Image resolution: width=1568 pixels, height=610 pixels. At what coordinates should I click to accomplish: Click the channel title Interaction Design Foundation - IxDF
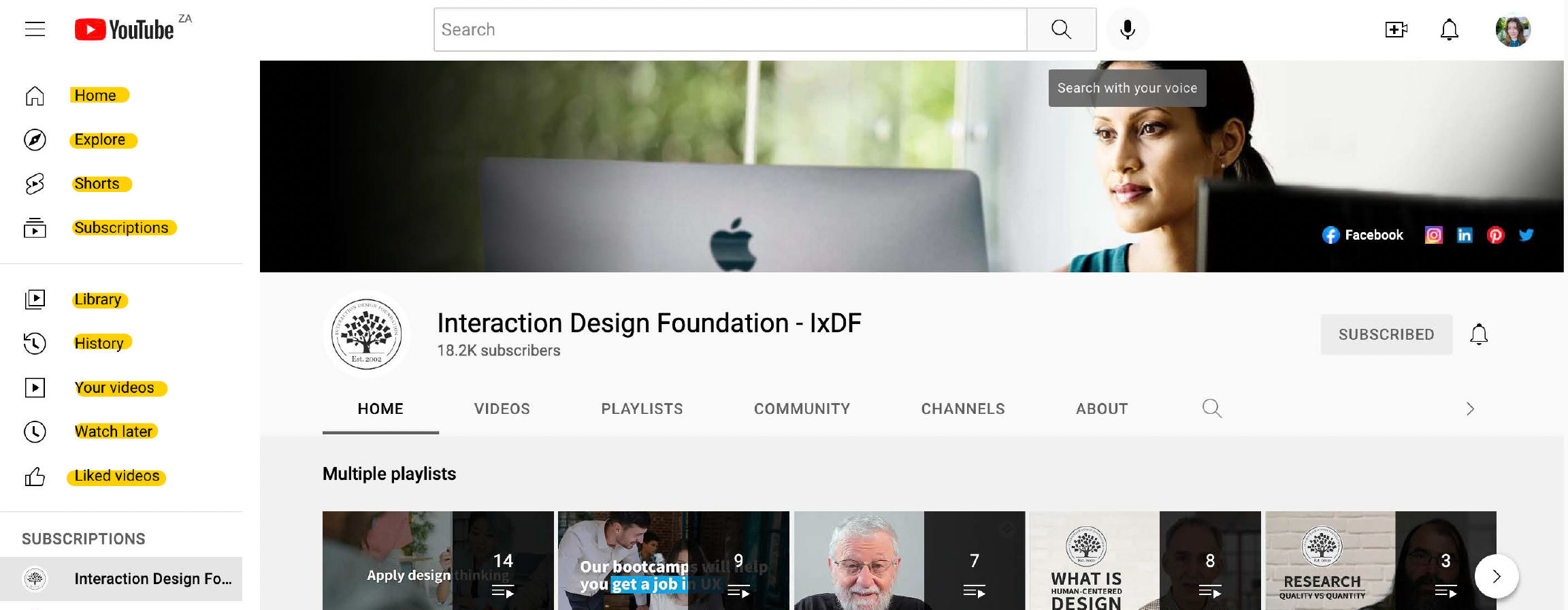pyautogui.click(x=649, y=323)
